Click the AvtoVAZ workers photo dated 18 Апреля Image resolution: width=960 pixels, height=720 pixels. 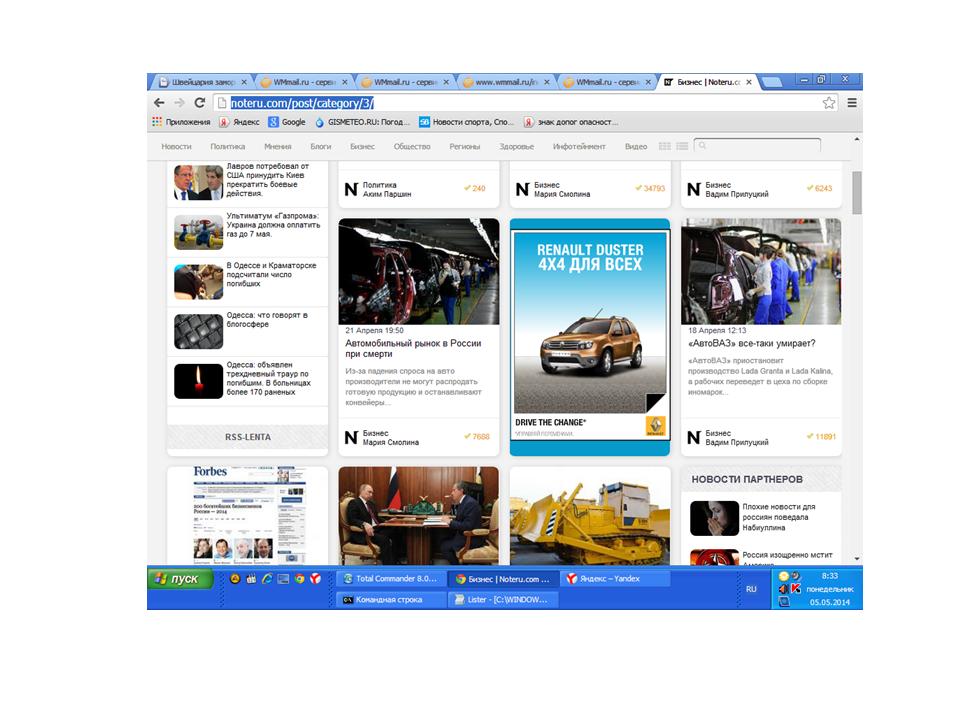[761, 271]
